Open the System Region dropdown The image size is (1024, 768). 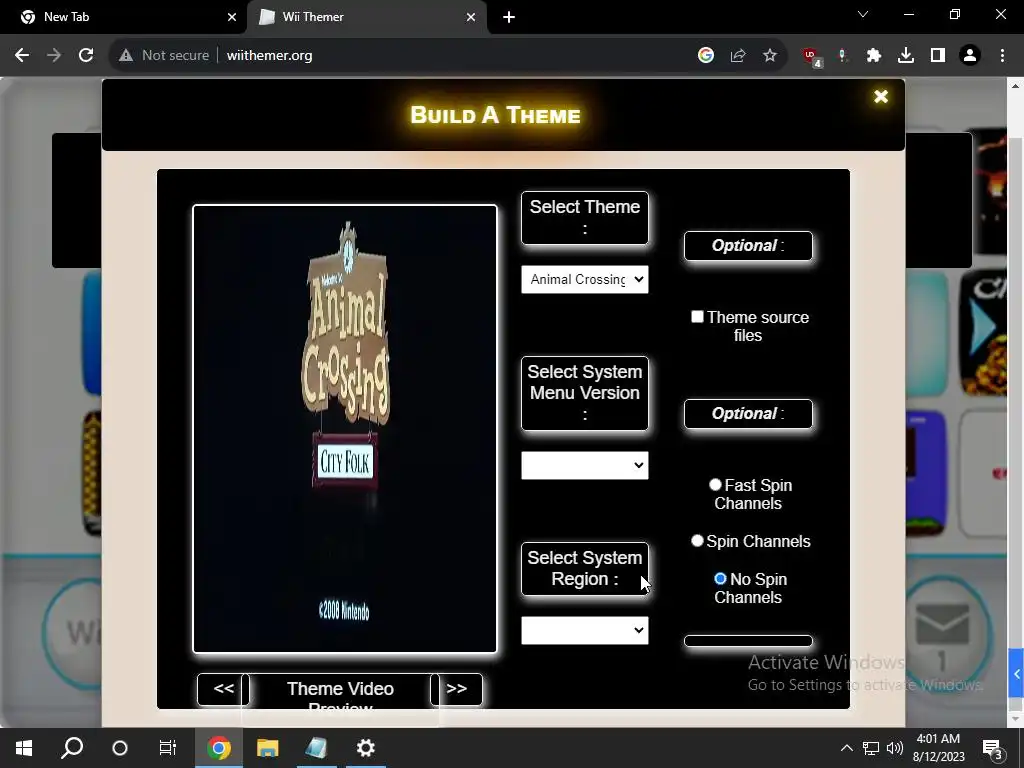pyautogui.click(x=584, y=631)
